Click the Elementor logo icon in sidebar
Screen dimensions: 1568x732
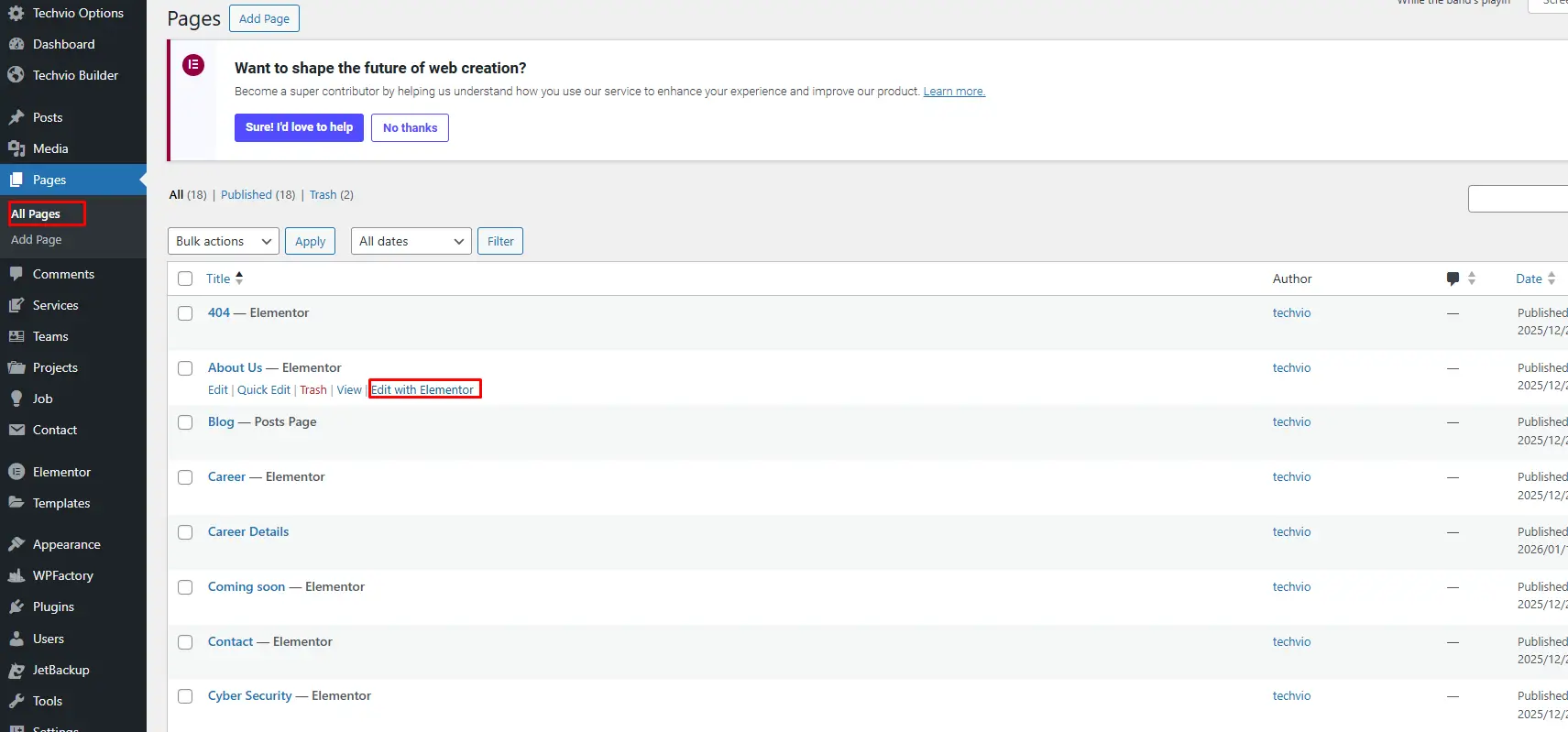16,472
